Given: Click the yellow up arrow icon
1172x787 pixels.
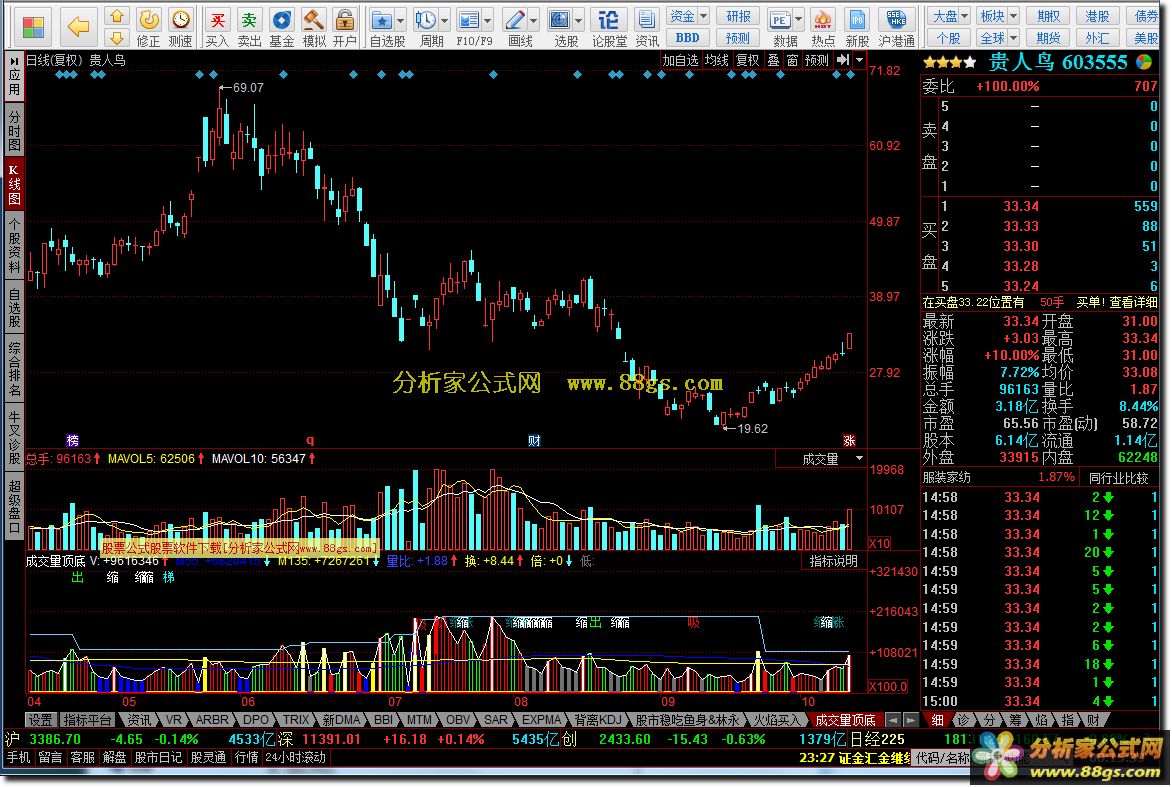Looking at the screenshot, I should [117, 16].
